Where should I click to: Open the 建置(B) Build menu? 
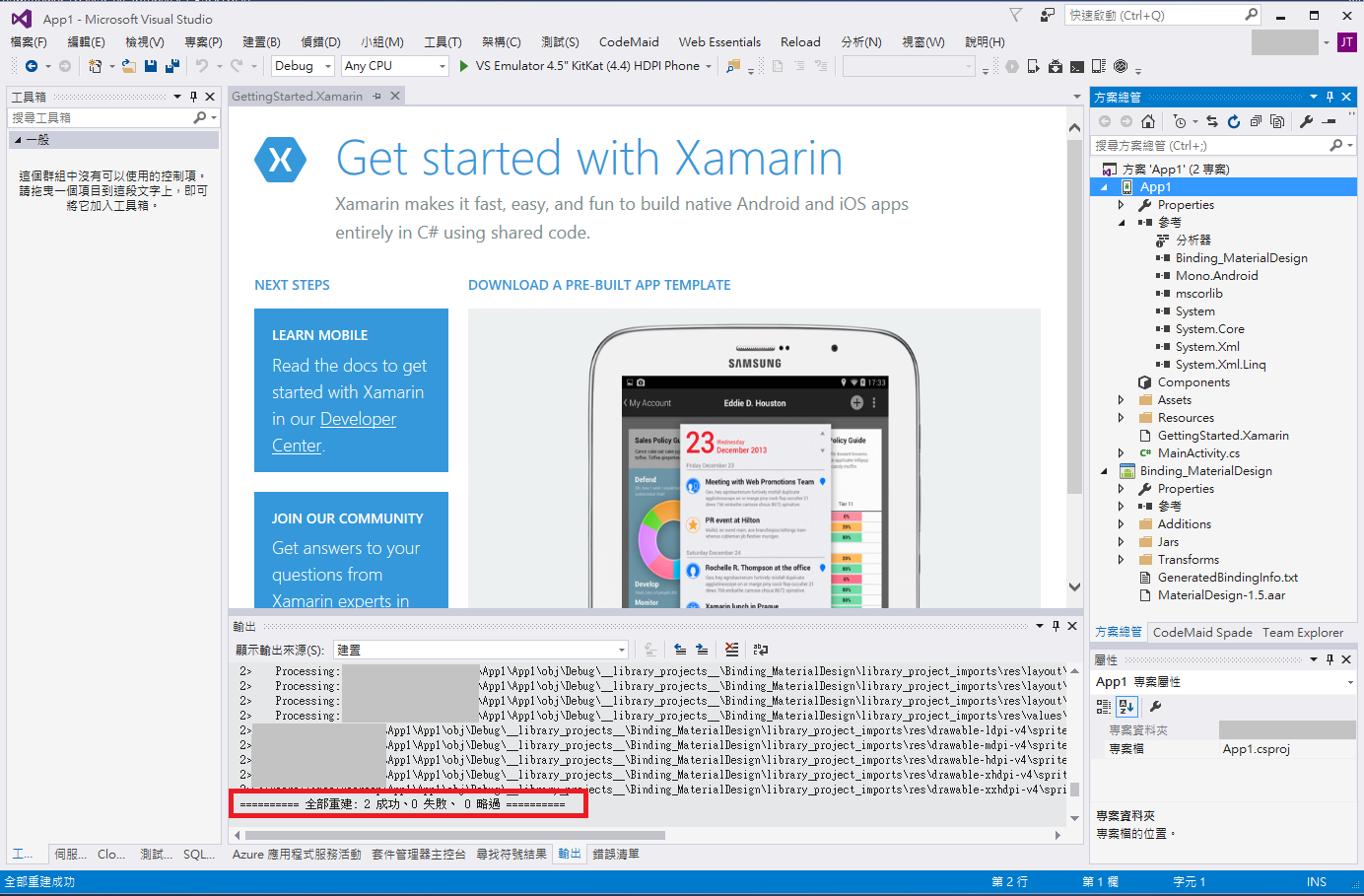point(261,41)
